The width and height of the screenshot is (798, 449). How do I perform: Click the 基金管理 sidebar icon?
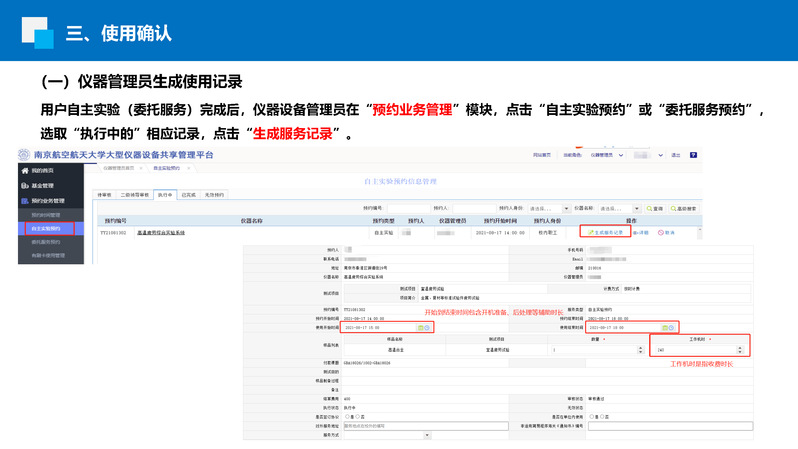click(x=25, y=186)
